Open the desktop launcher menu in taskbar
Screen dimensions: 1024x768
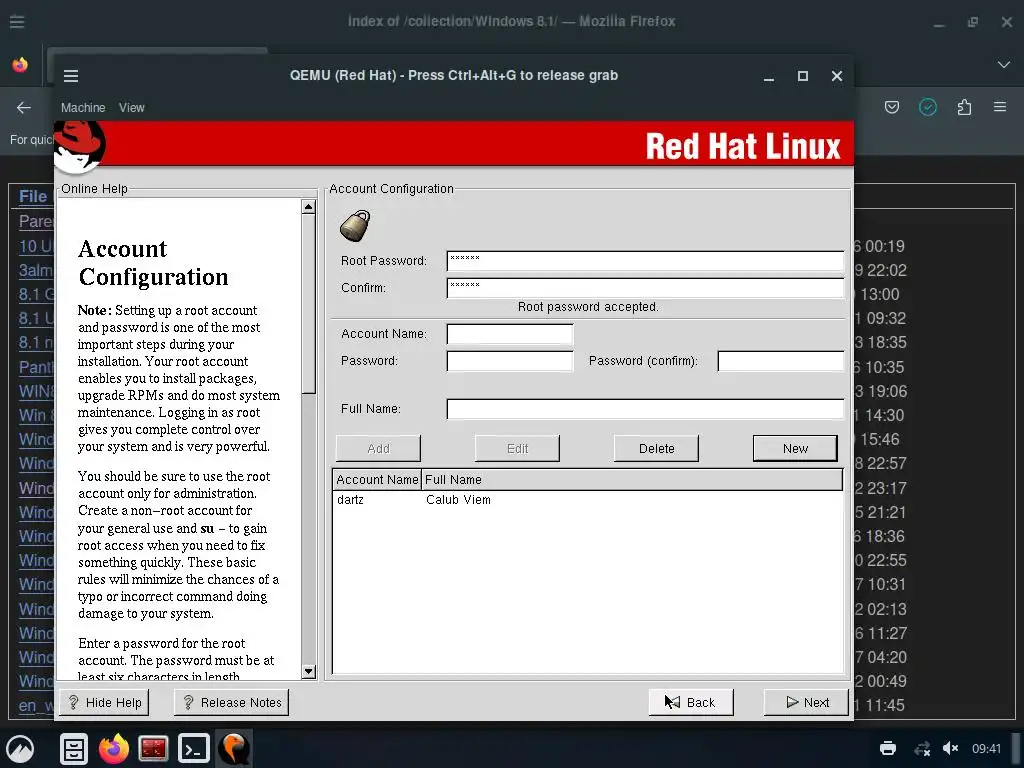(20, 748)
